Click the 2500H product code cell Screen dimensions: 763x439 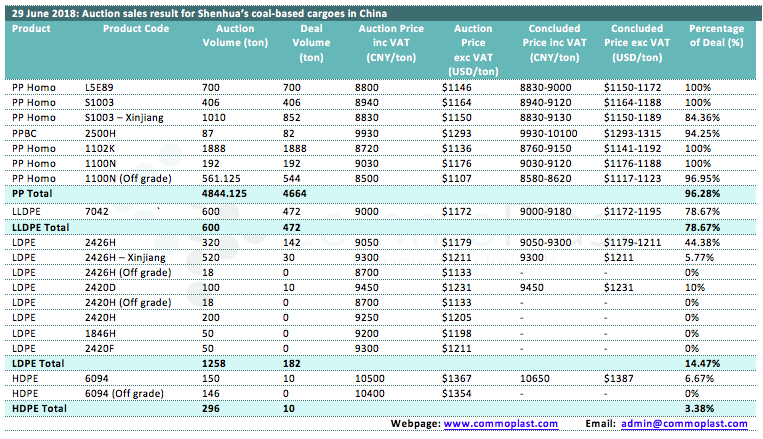[x=101, y=132]
